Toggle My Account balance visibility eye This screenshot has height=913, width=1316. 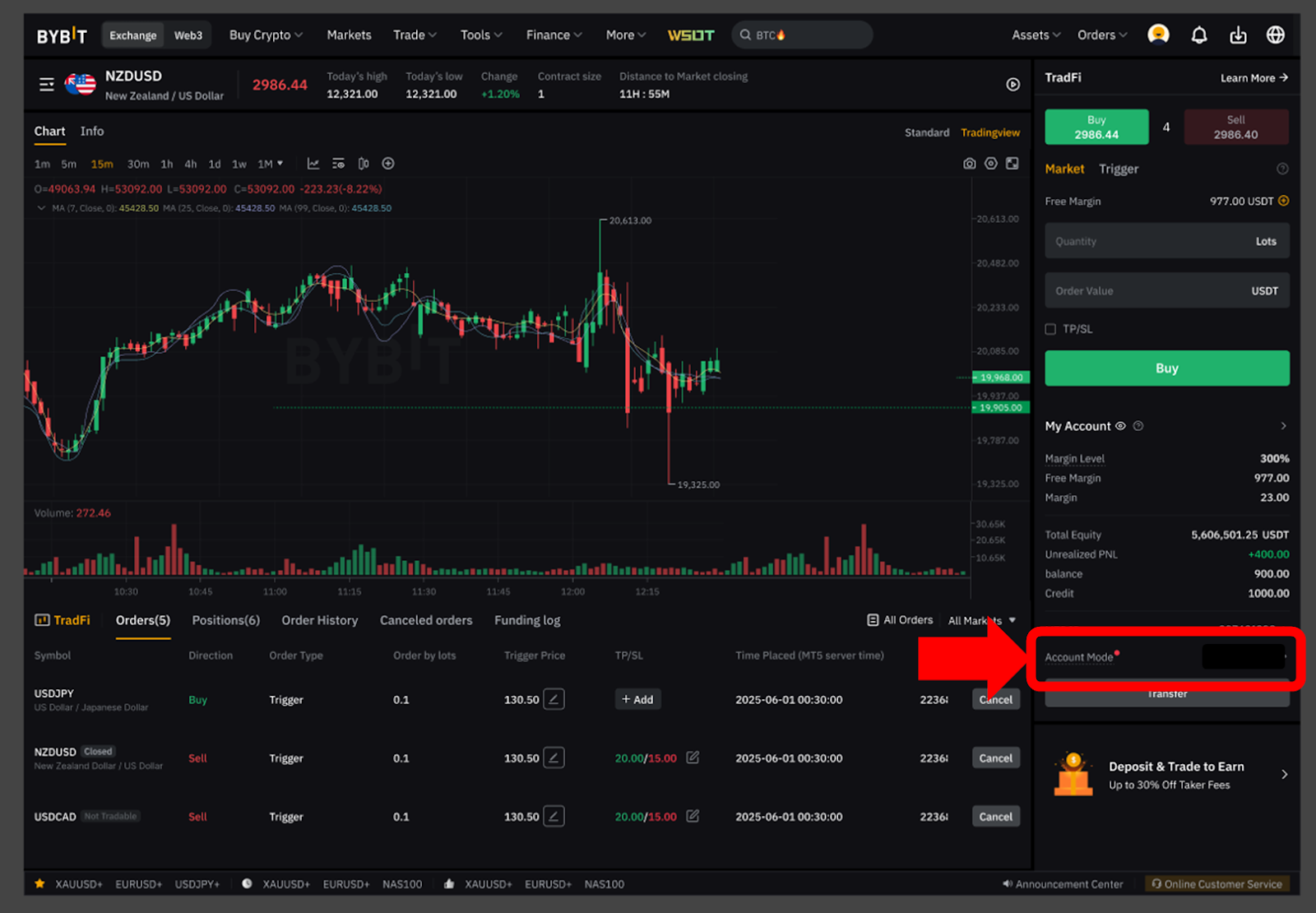(1120, 426)
